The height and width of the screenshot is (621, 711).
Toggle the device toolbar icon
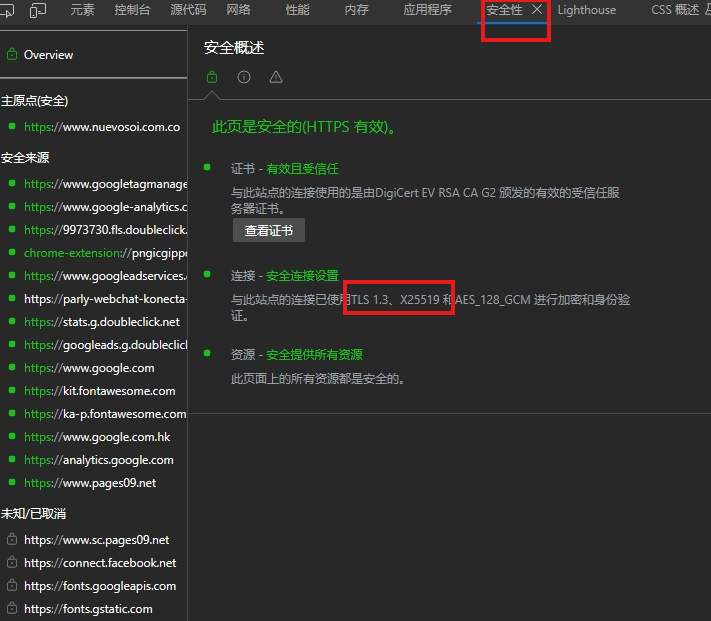click(x=38, y=10)
